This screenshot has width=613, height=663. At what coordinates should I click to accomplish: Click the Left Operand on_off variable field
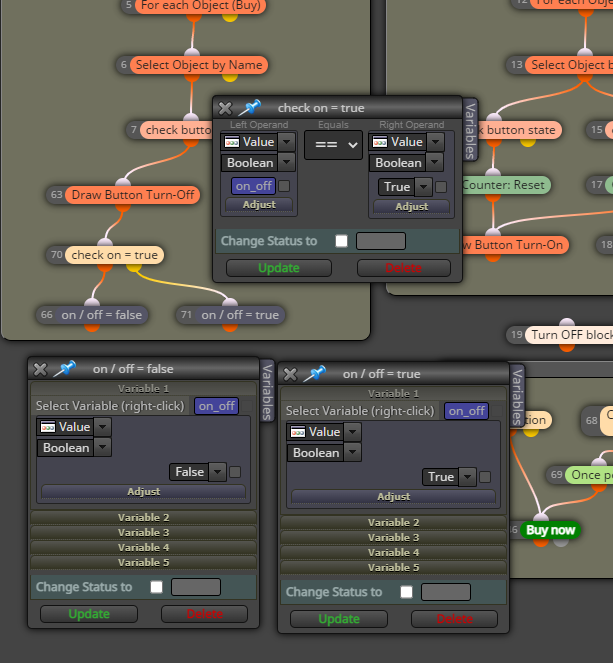click(x=254, y=186)
